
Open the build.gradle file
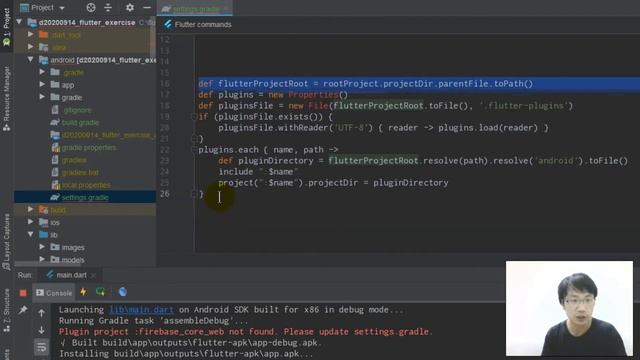(80, 122)
